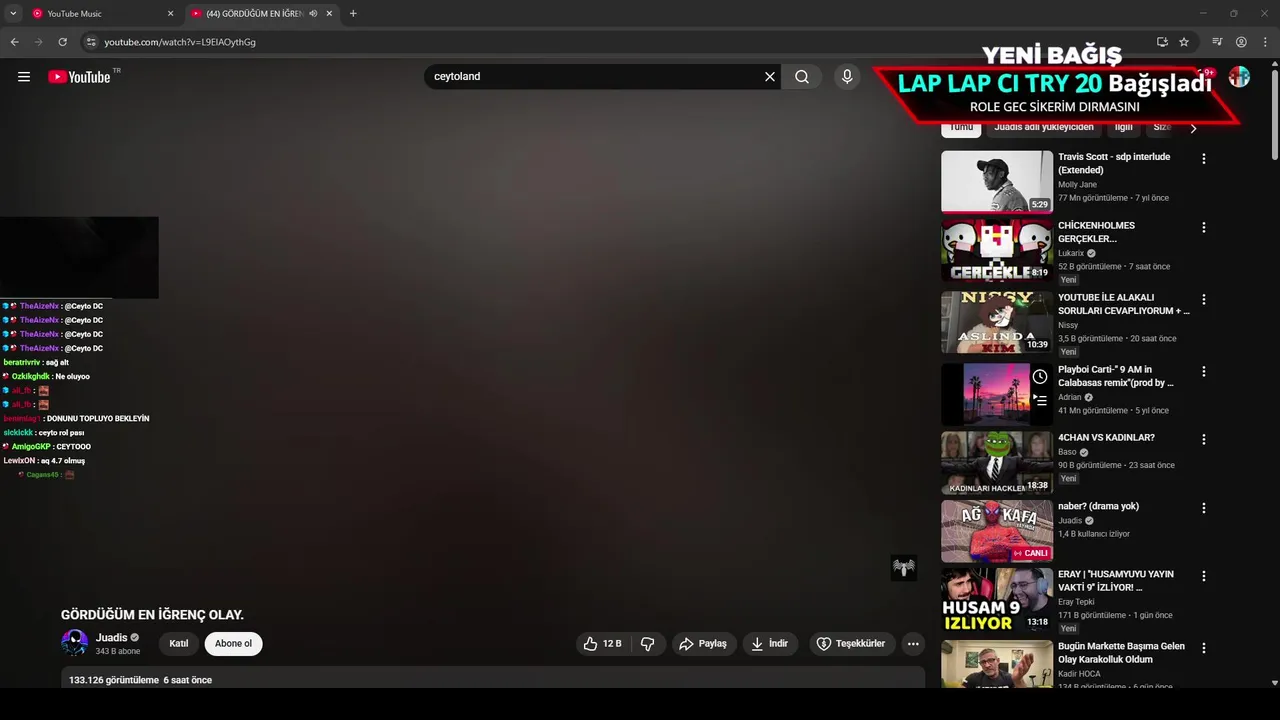
Task: Start voice search with the microphone
Action: (x=847, y=77)
